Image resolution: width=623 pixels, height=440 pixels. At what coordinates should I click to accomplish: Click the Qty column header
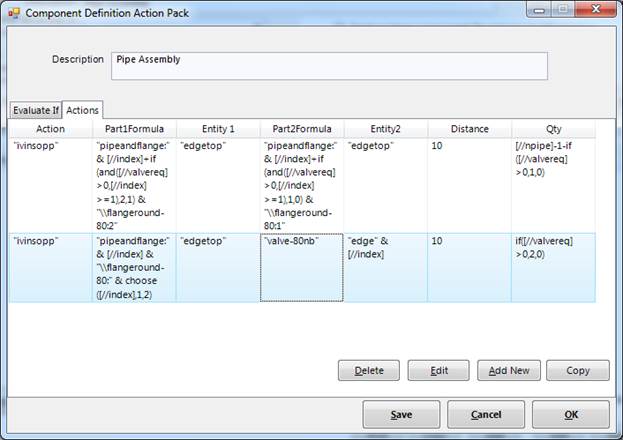point(553,129)
